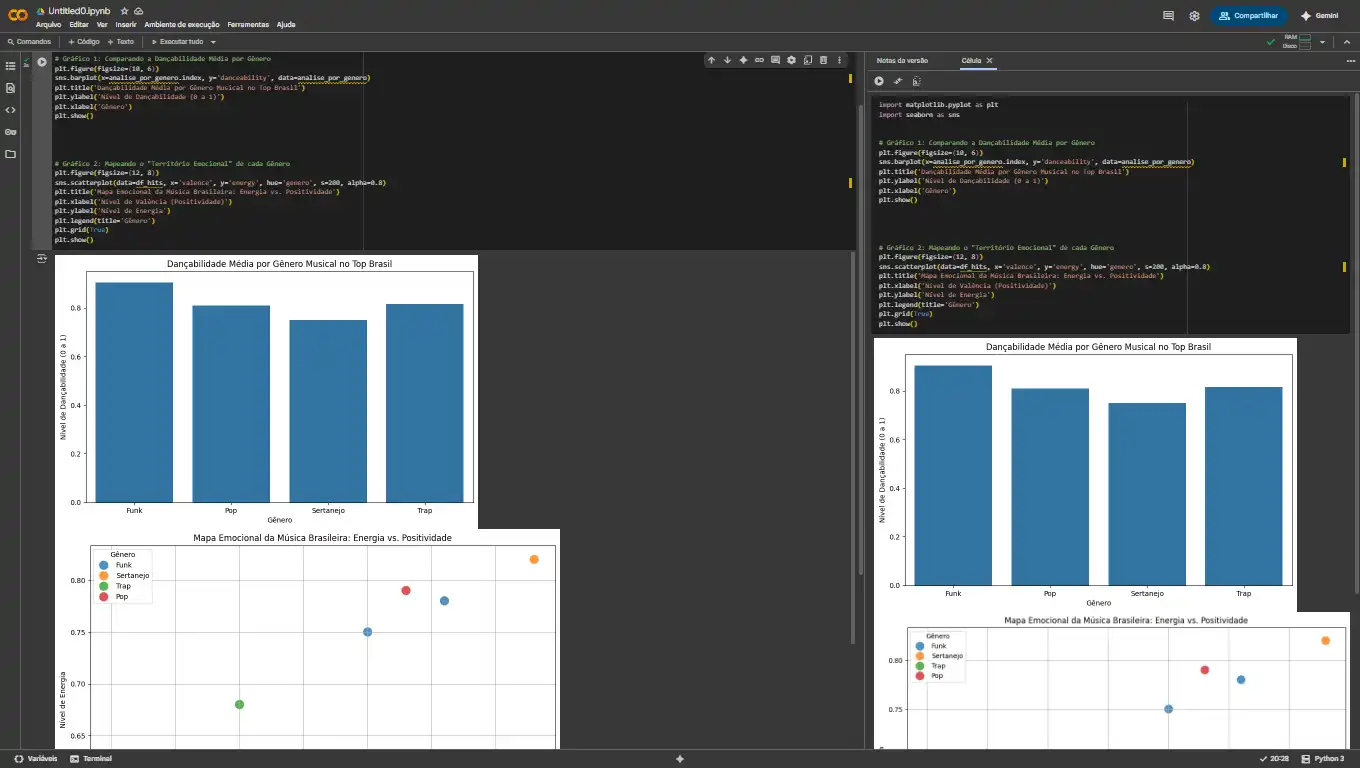1360x768 pixels.
Task: Open the Variáveis panel
Action: tap(36, 759)
